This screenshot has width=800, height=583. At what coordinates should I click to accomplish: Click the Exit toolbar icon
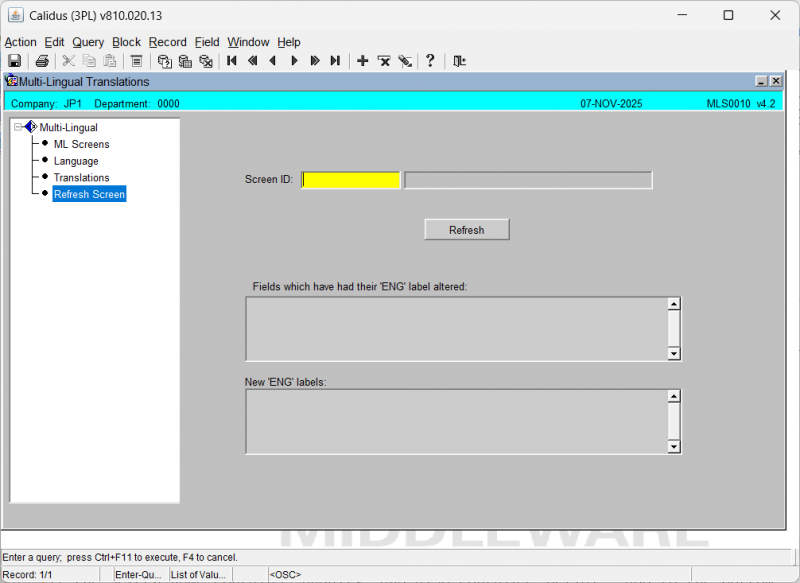click(459, 61)
